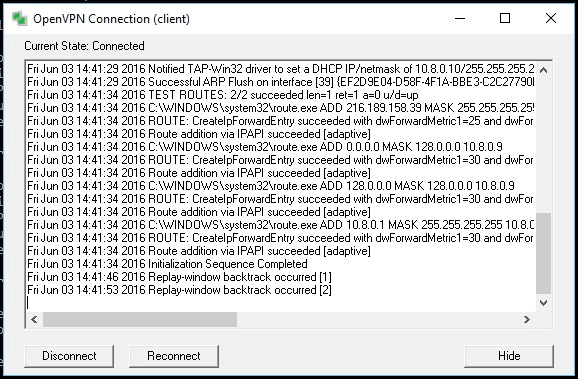Click the OpenVPN icon in title bar
Image resolution: width=578 pixels, height=379 pixels.
[19, 18]
